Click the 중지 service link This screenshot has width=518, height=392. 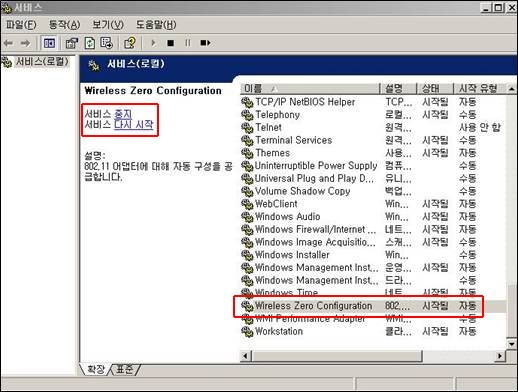click(123, 114)
